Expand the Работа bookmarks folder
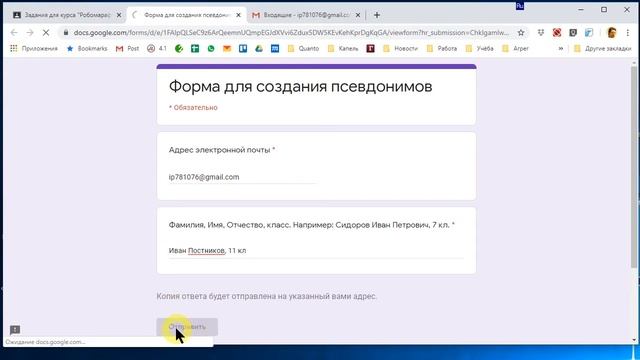Image resolution: width=640 pixels, height=360 pixels. point(442,49)
